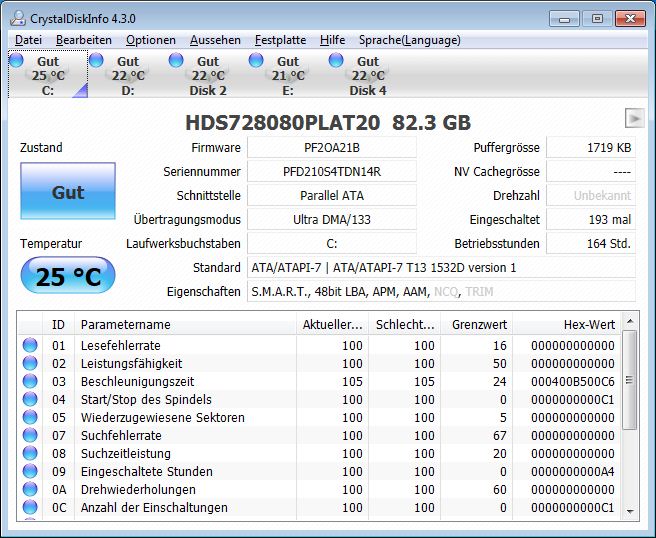The height and width of the screenshot is (538, 656).
Task: Switch to the Disk 2 tab
Action: 208,74
